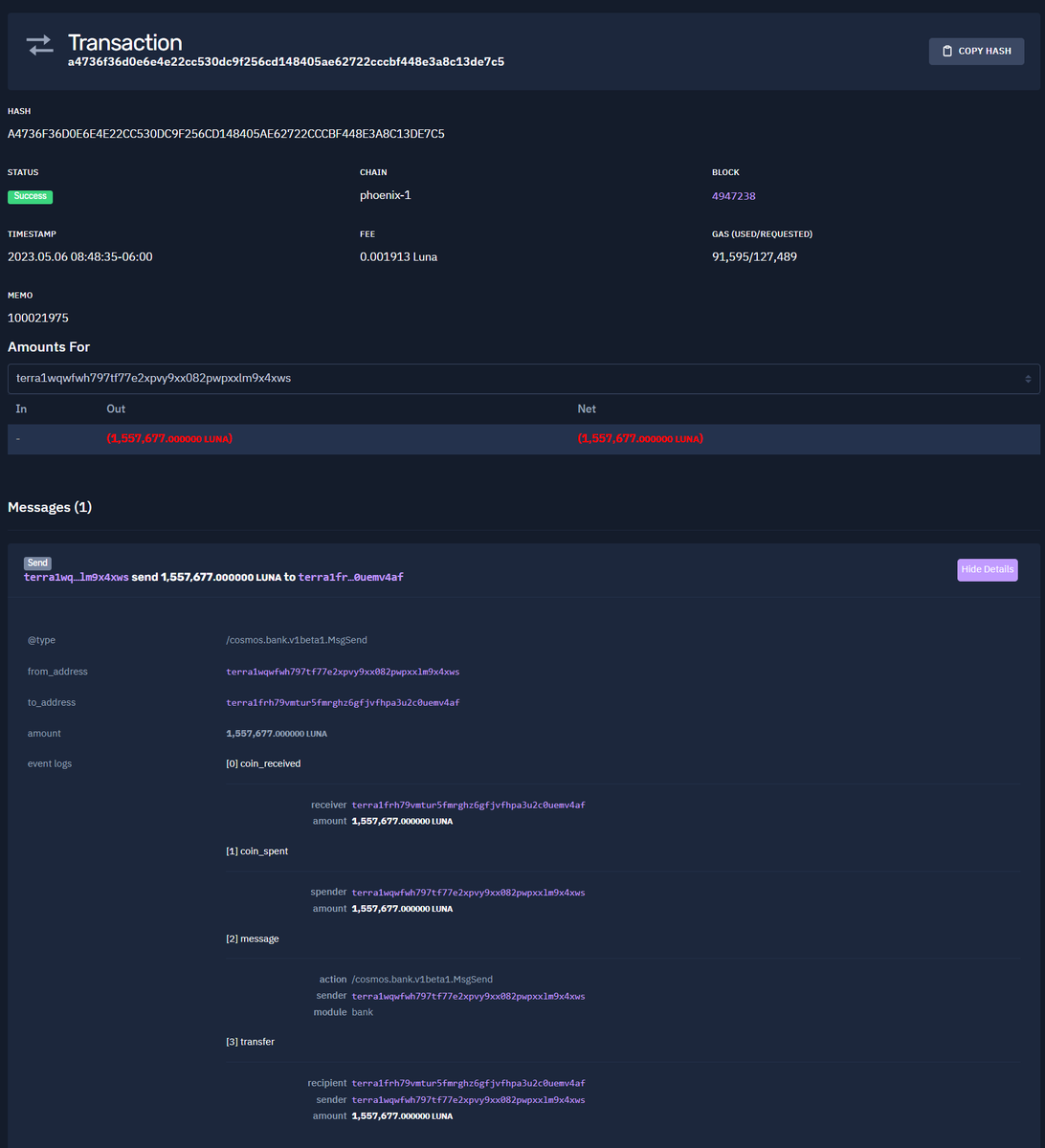Screen dimensions: 1045x1148
Task: Click module value bank
Action: pyautogui.click(x=363, y=1012)
